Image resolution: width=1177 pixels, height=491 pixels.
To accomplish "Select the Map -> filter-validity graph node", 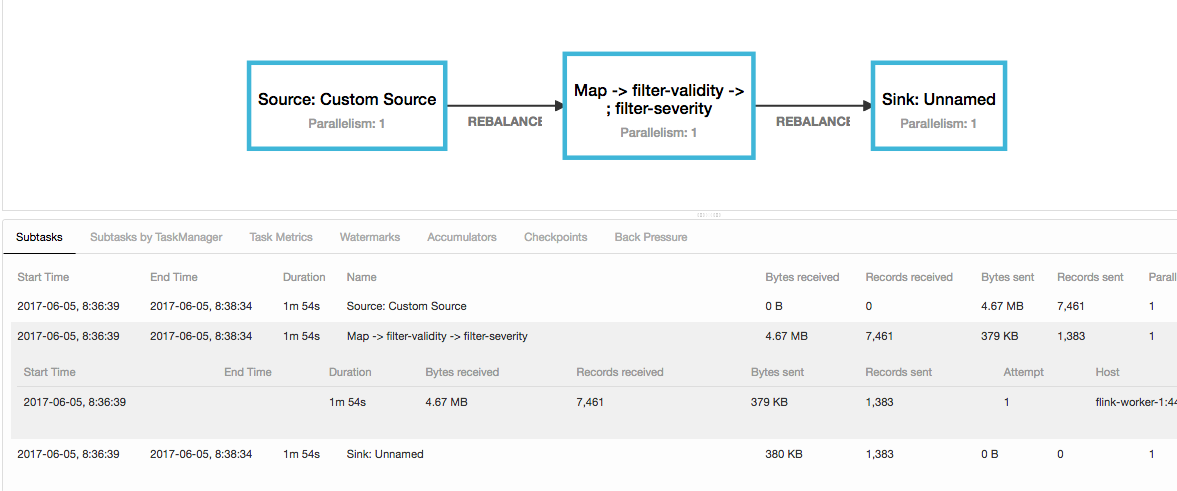I will (x=658, y=106).
